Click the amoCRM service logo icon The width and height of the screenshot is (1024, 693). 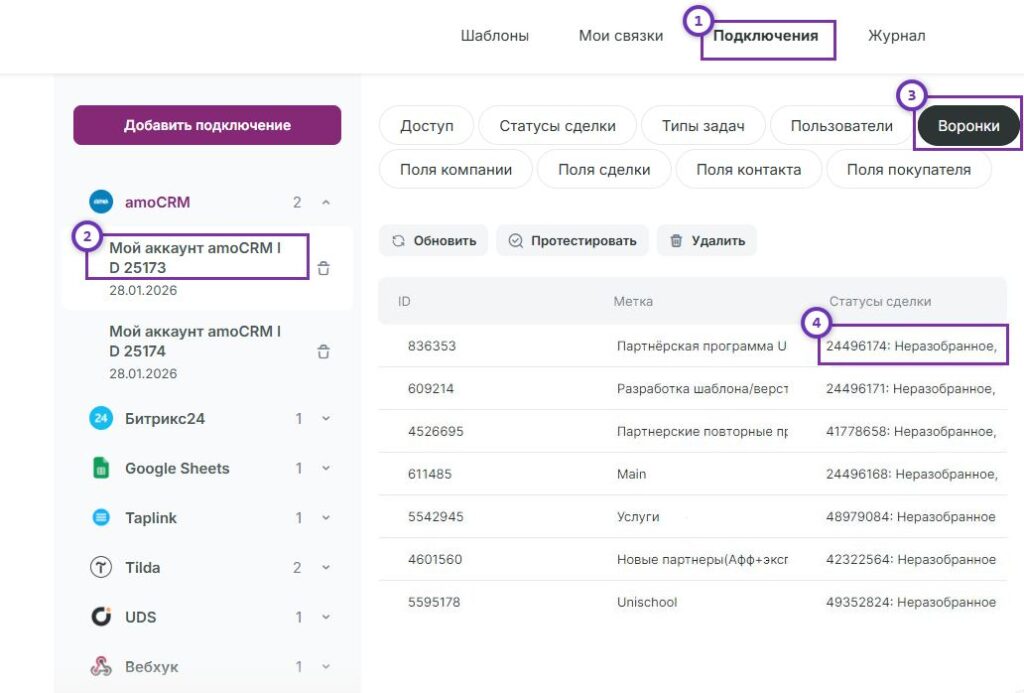click(101, 202)
